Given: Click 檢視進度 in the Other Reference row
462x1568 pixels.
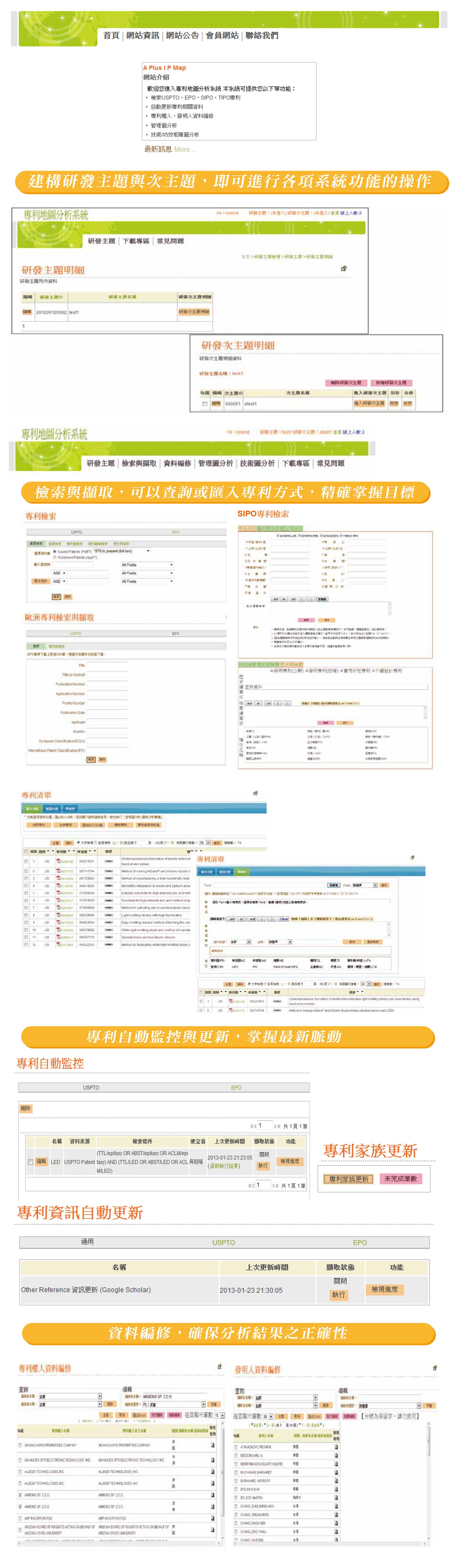Looking at the screenshot, I should [x=385, y=1289].
